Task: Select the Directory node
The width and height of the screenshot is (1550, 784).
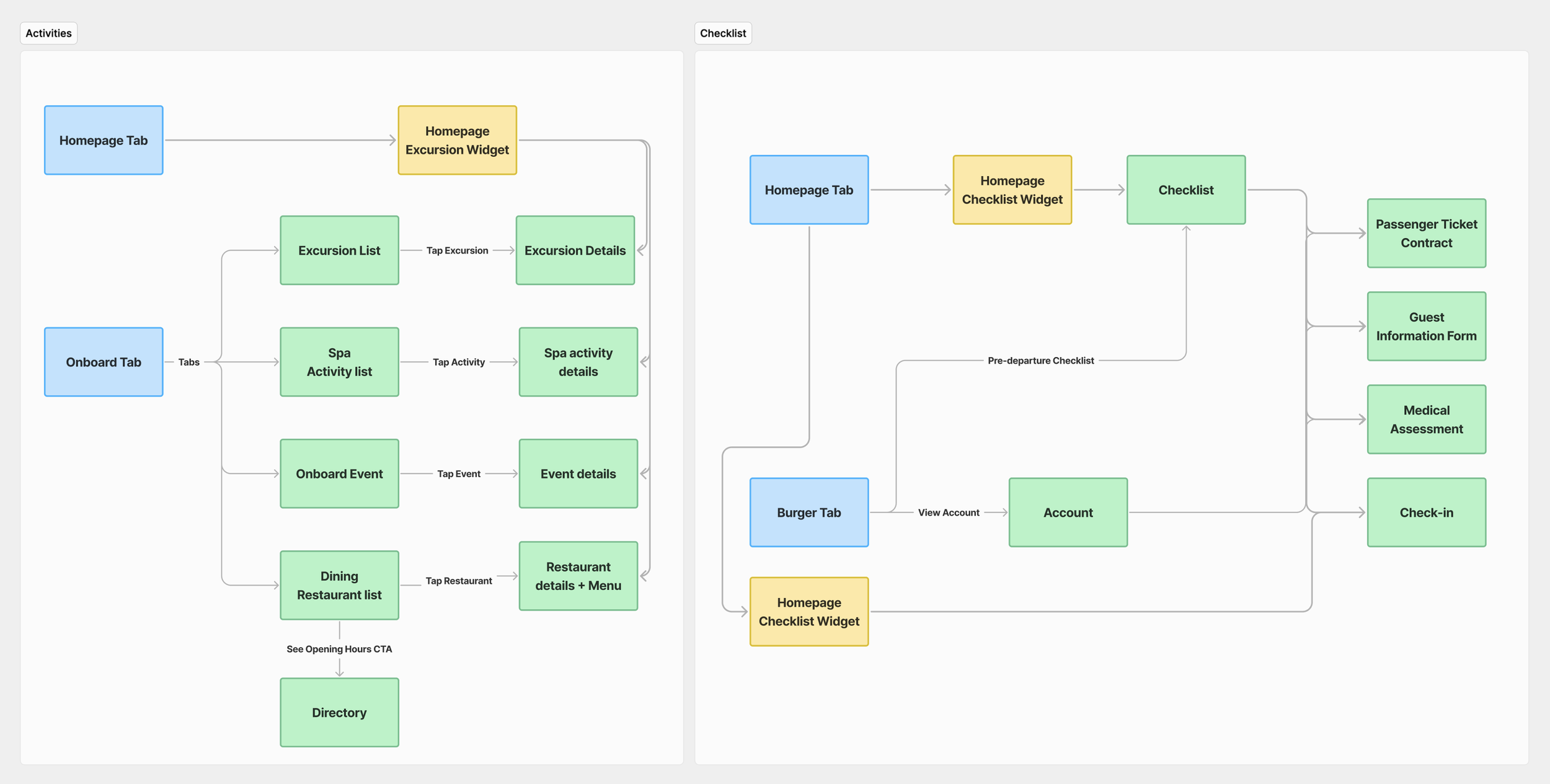Action: click(x=339, y=712)
